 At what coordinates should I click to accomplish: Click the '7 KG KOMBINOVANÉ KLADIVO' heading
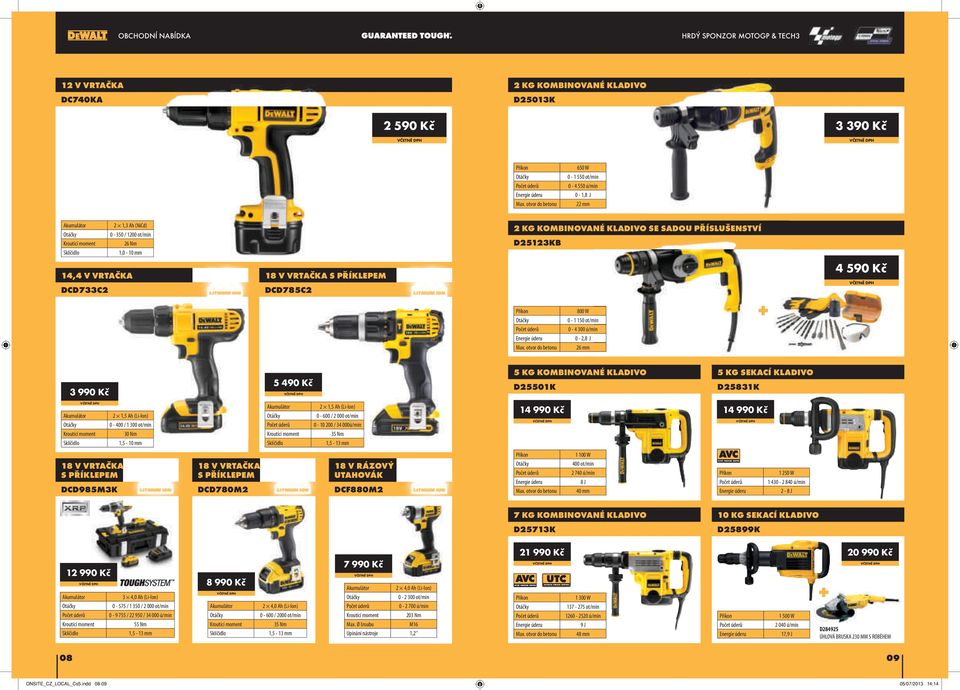click(x=580, y=515)
